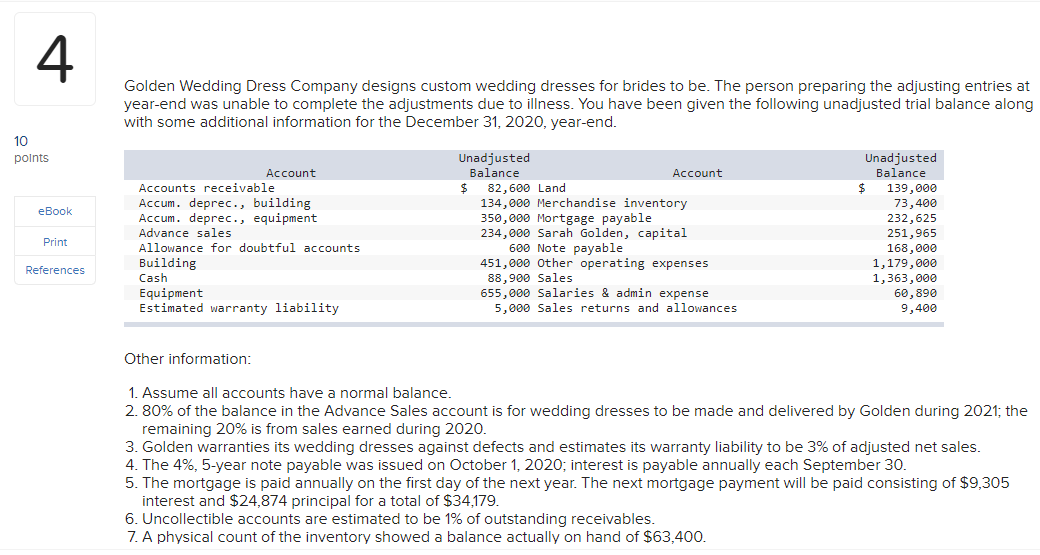Click item 5 about the mortgage payment
Screen dimensions: 1040x555
point(568,492)
